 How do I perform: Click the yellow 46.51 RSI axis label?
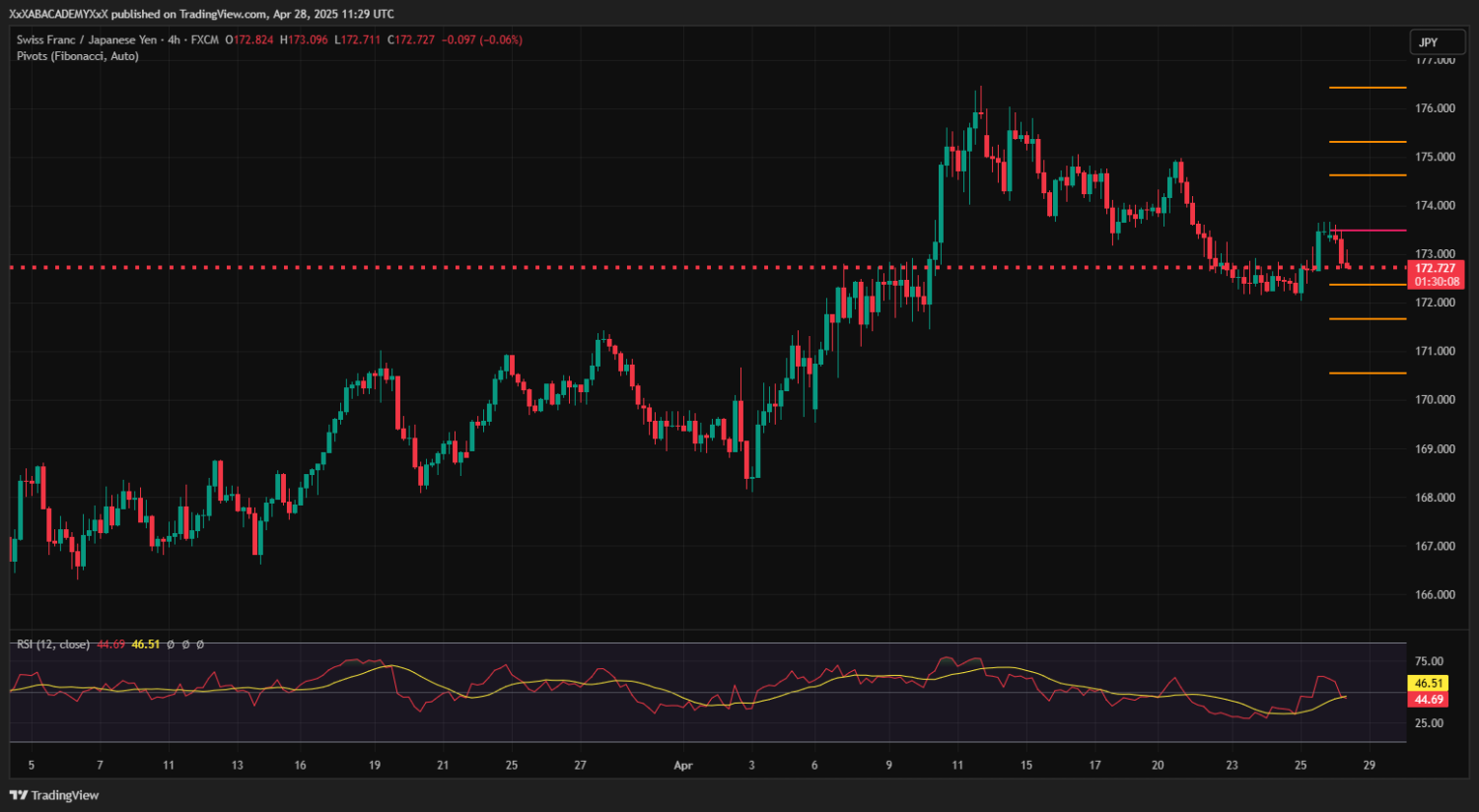[x=1428, y=683]
